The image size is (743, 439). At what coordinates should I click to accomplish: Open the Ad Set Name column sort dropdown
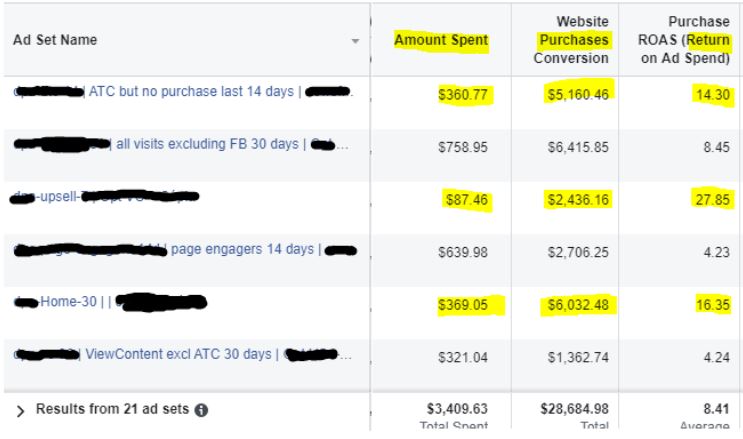[x=355, y=41]
